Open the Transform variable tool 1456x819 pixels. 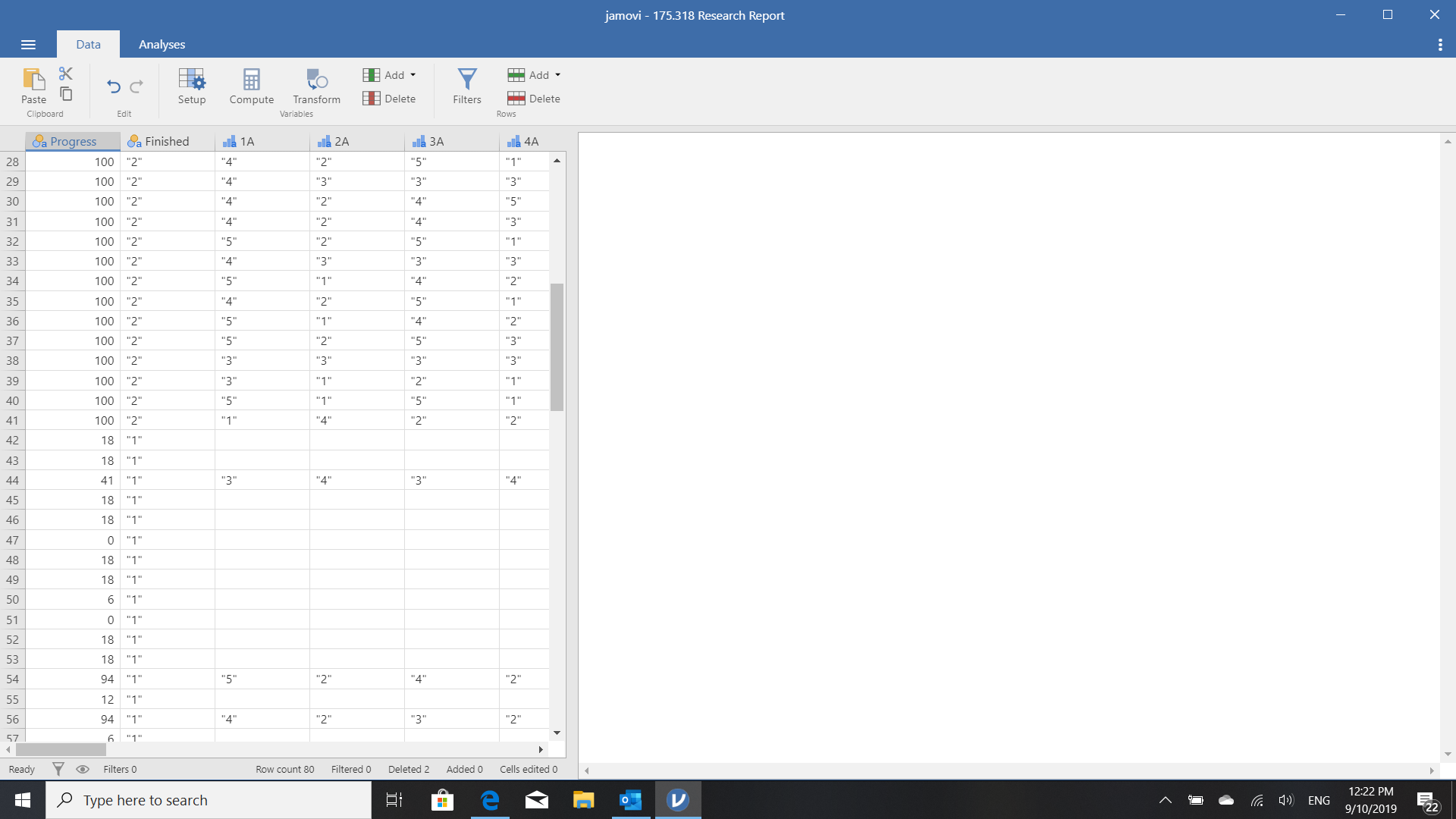click(x=315, y=86)
